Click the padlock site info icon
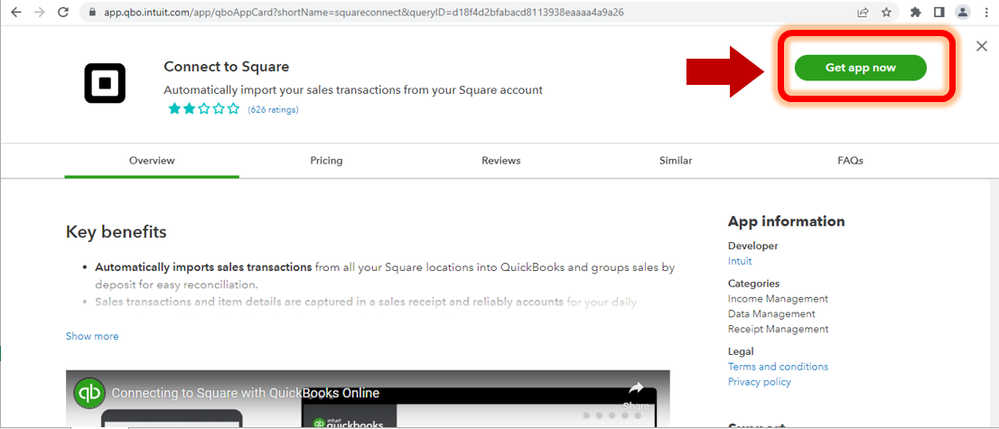 [x=93, y=12]
